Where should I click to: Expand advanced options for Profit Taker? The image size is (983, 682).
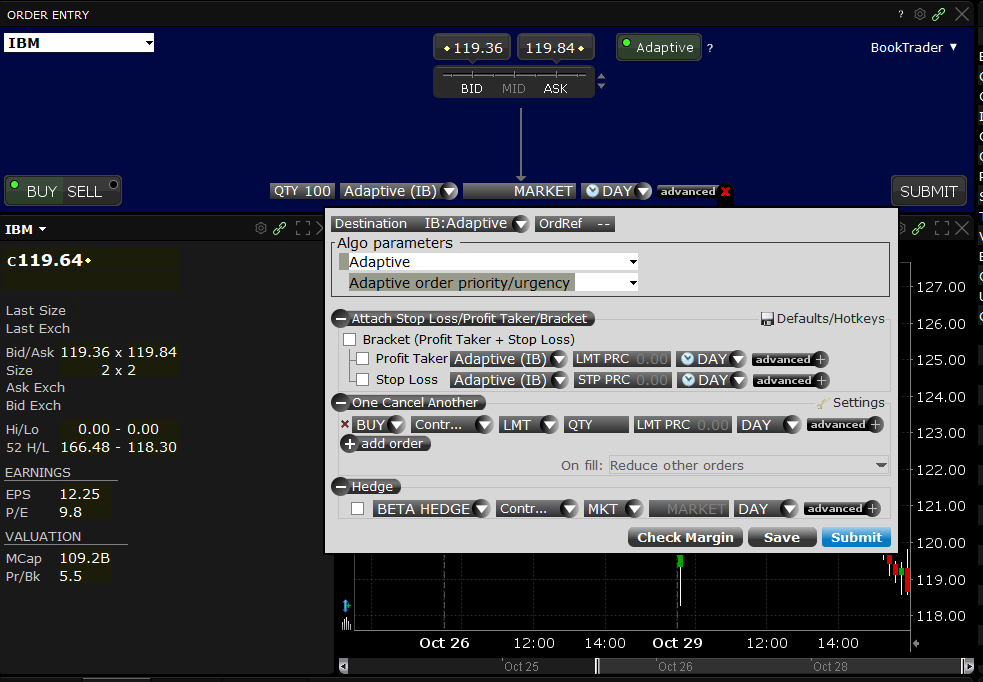pyautogui.click(x=821, y=359)
